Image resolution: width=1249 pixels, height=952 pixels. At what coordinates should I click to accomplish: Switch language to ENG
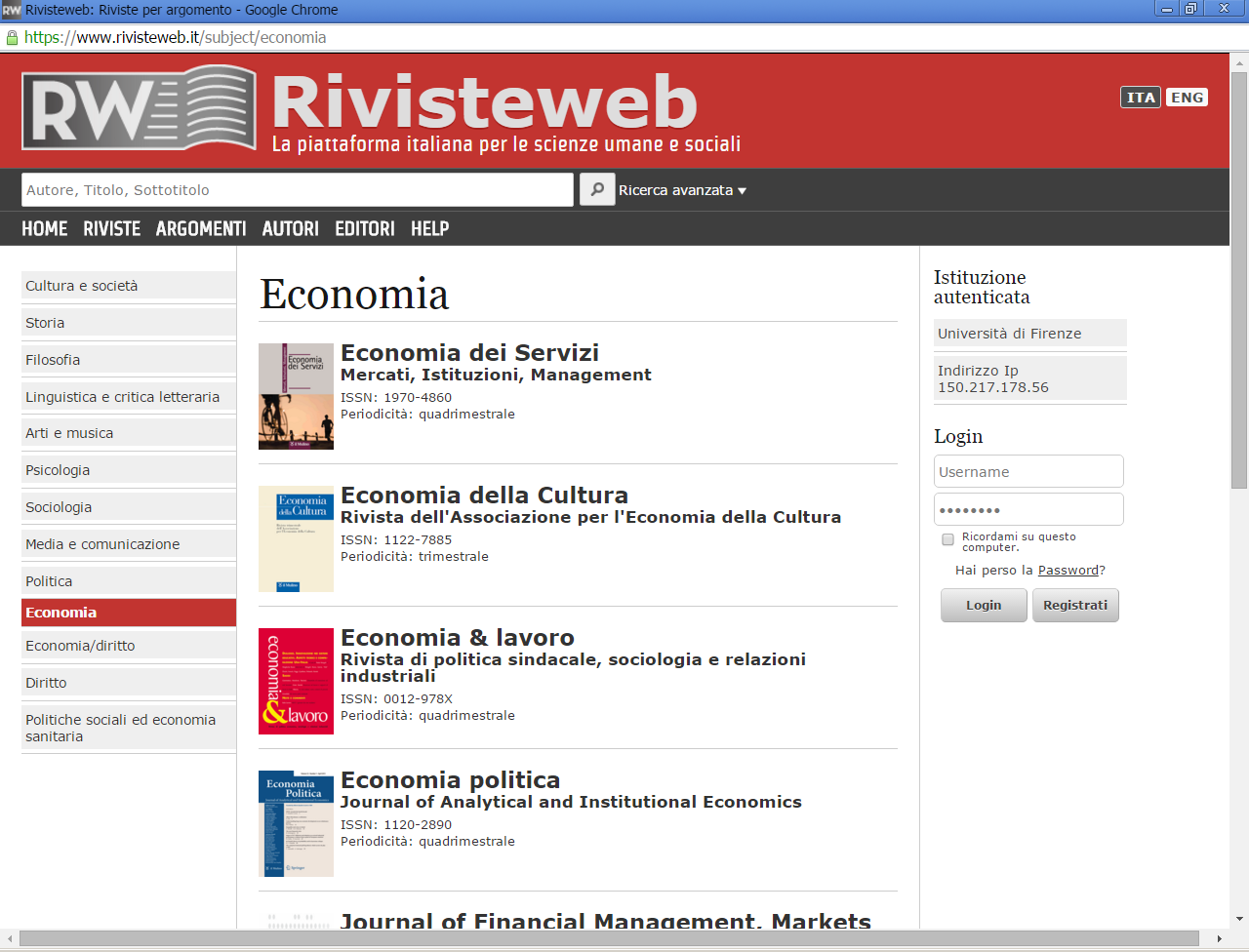(x=1187, y=98)
